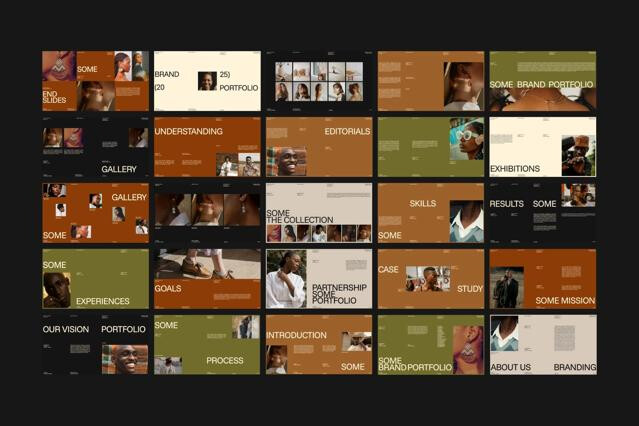
Task: Click the portrait photo between BRAND and 25)
Action: [x=207, y=81]
